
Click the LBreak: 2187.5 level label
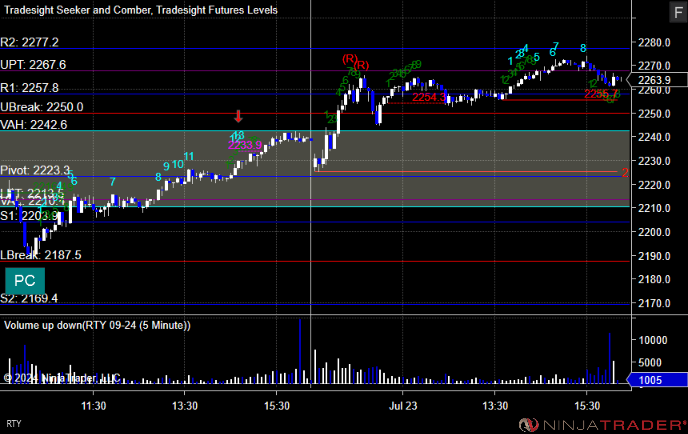tap(41, 255)
